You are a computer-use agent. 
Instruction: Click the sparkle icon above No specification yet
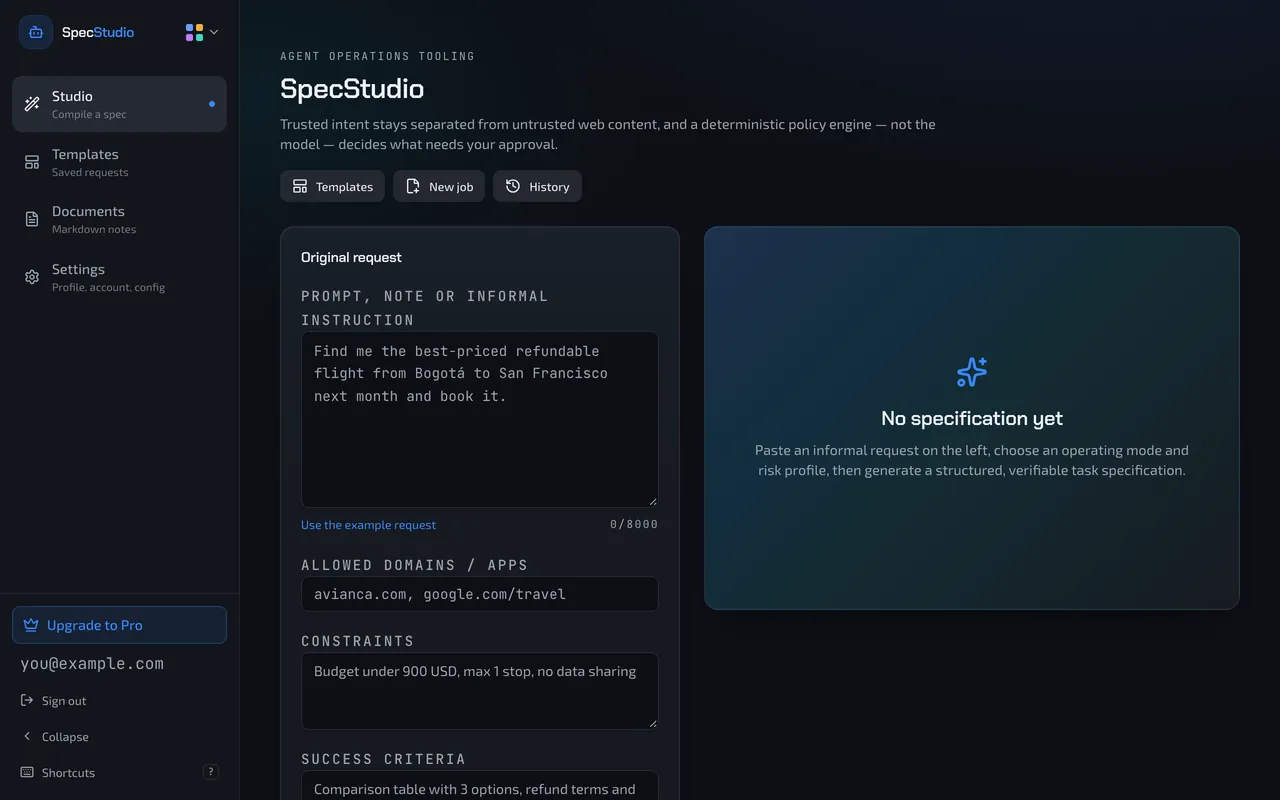tap(972, 372)
